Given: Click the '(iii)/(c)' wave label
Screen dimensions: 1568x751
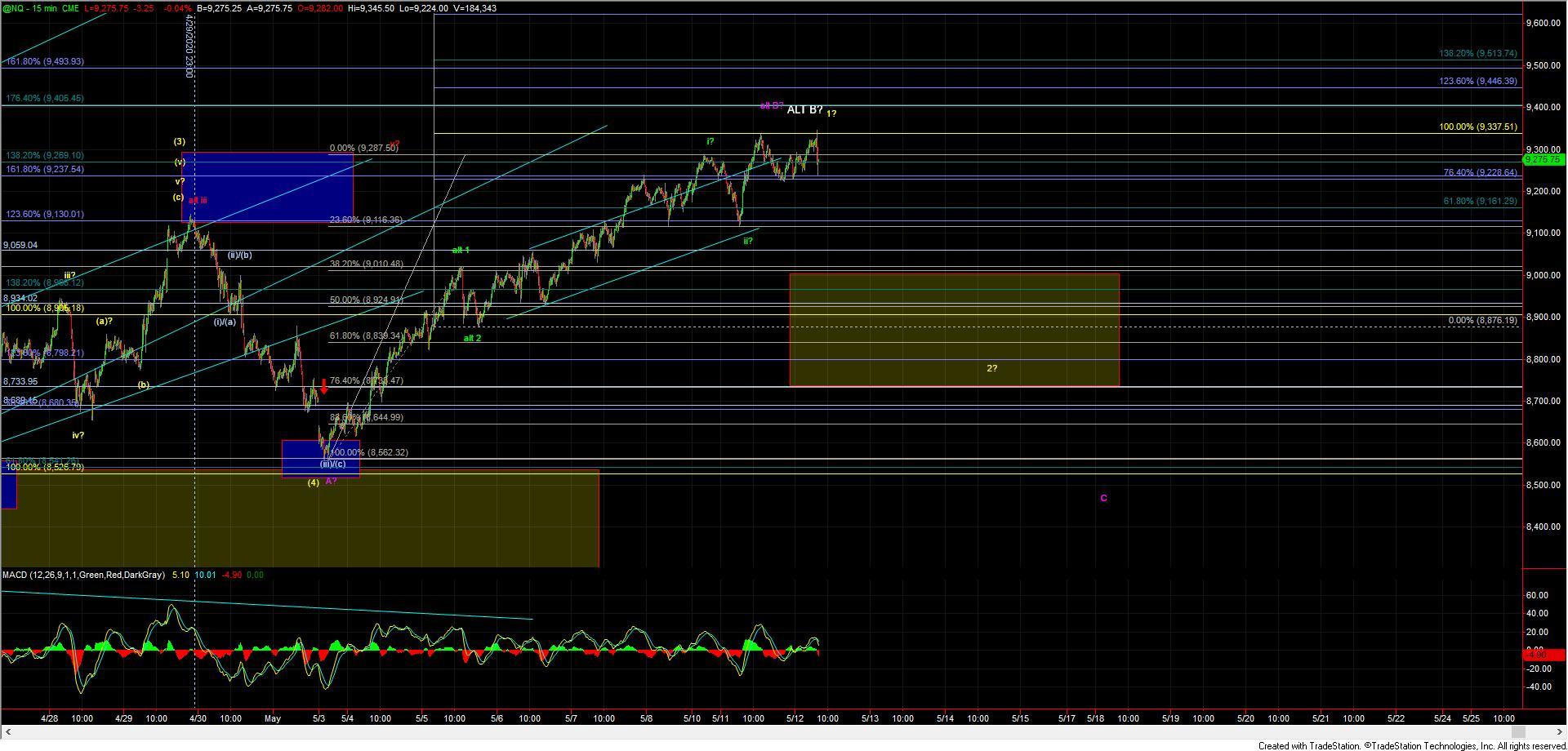Looking at the screenshot, I should (332, 464).
